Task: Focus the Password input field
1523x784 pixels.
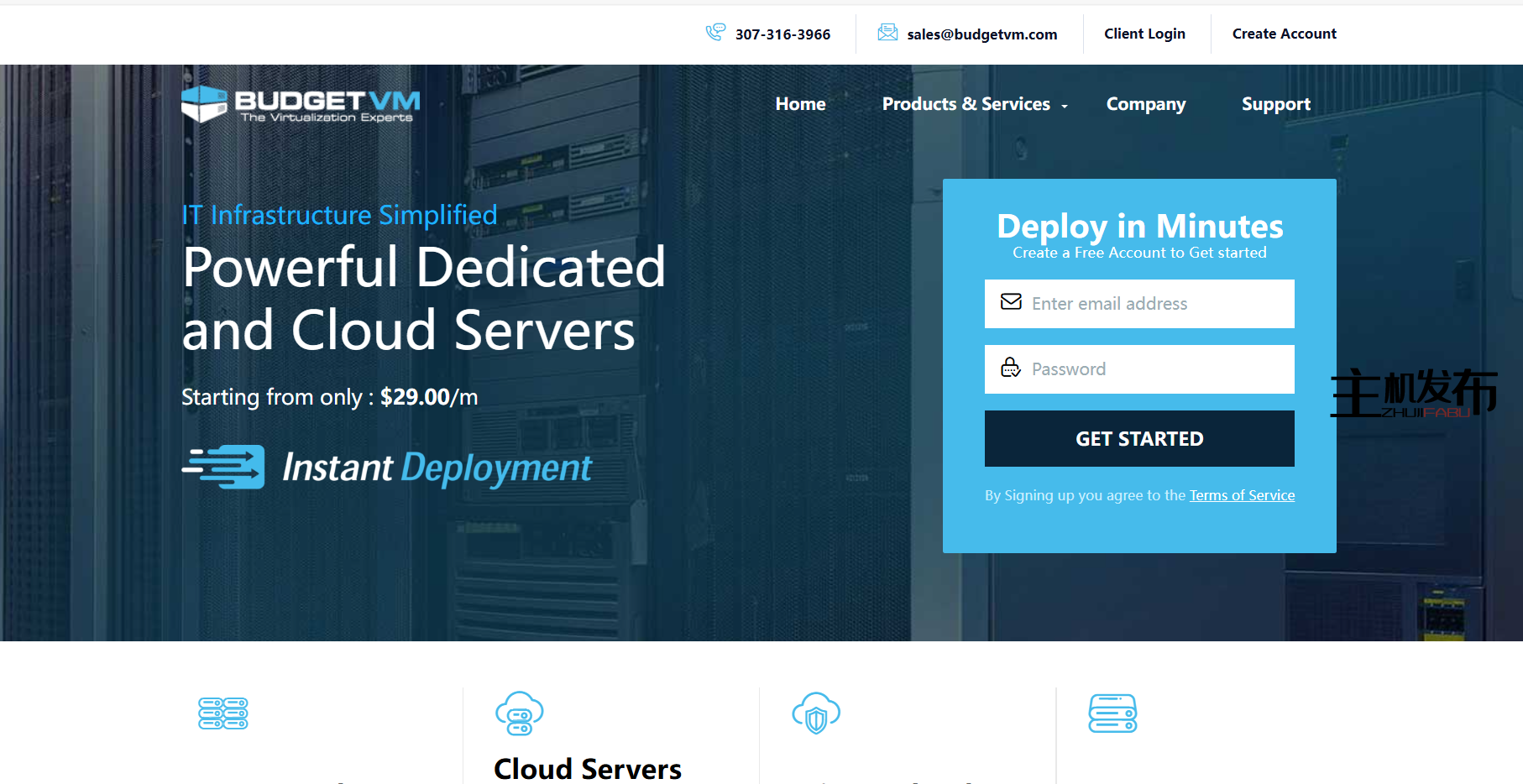Action: (1139, 369)
